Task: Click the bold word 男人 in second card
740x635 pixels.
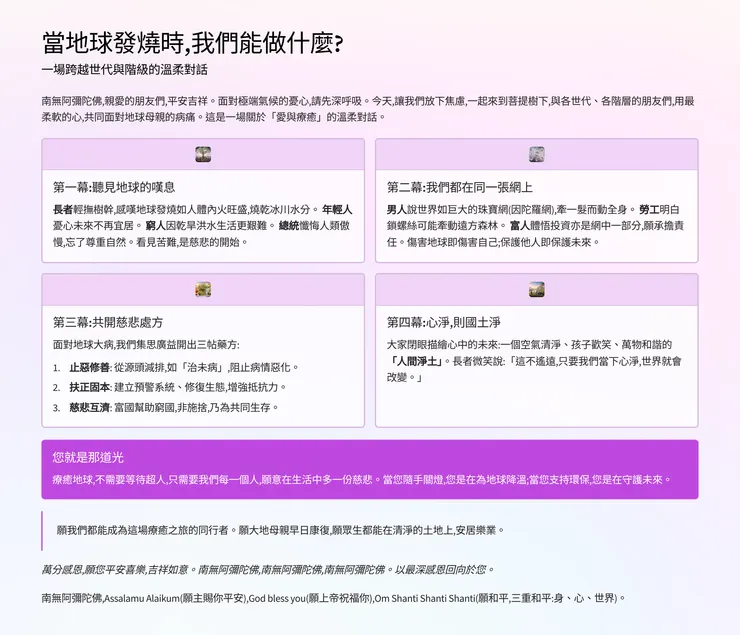Action: [396, 209]
